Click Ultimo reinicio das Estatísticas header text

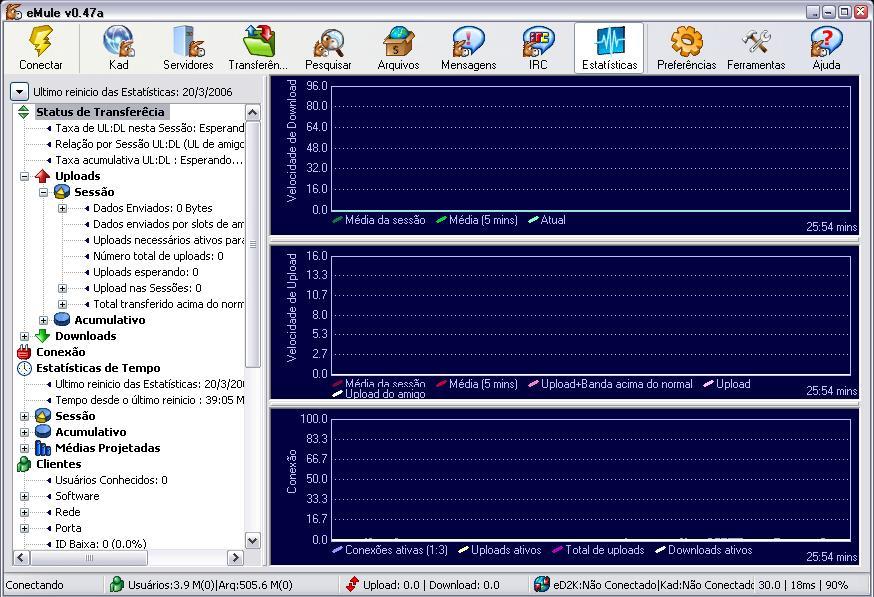point(133,92)
